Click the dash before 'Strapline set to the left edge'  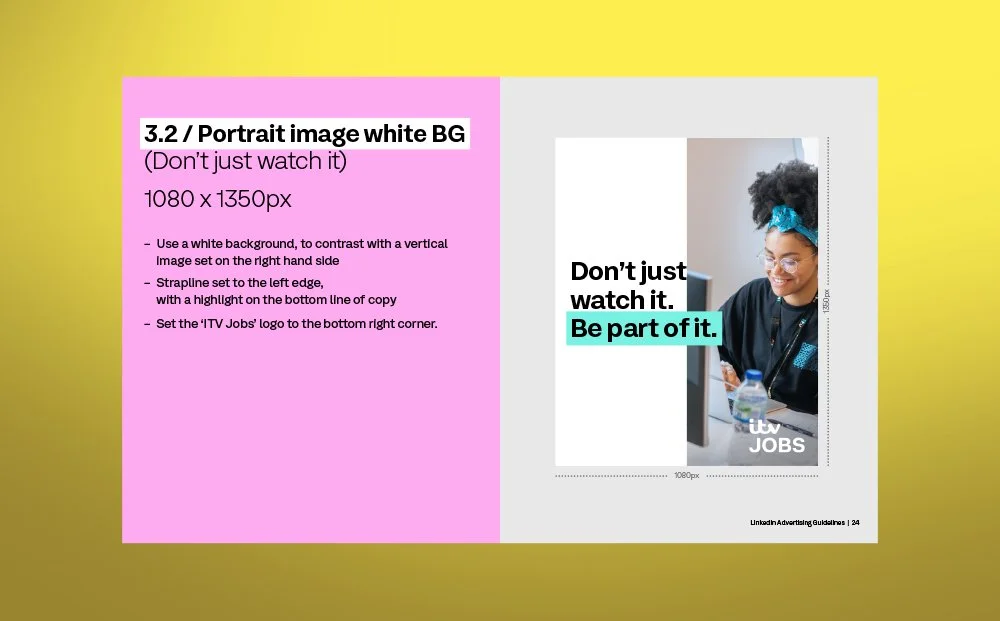[x=147, y=282]
